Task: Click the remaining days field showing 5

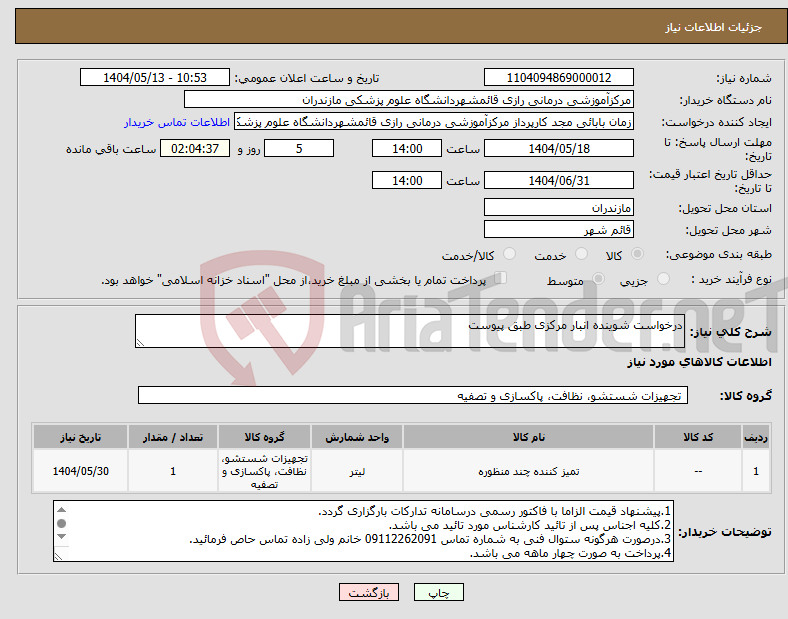Action: pyautogui.click(x=299, y=149)
